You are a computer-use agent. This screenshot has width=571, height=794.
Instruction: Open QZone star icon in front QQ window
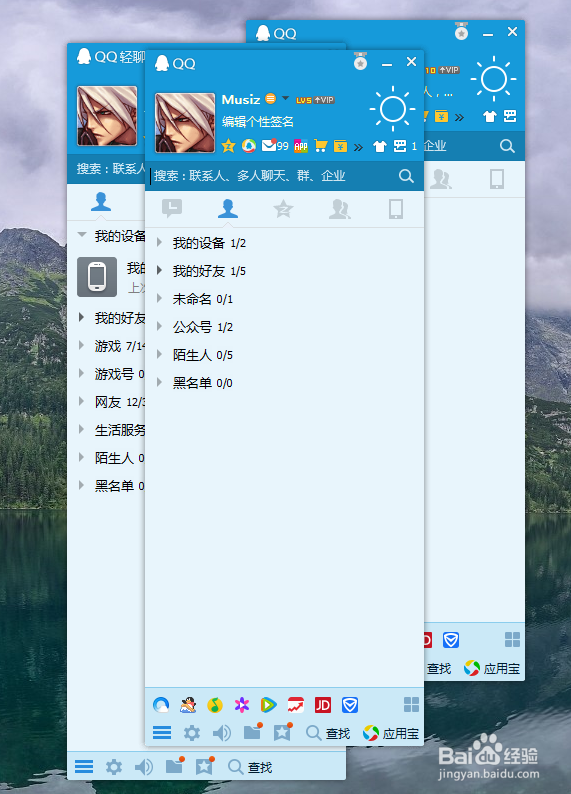pyautogui.click(x=228, y=147)
